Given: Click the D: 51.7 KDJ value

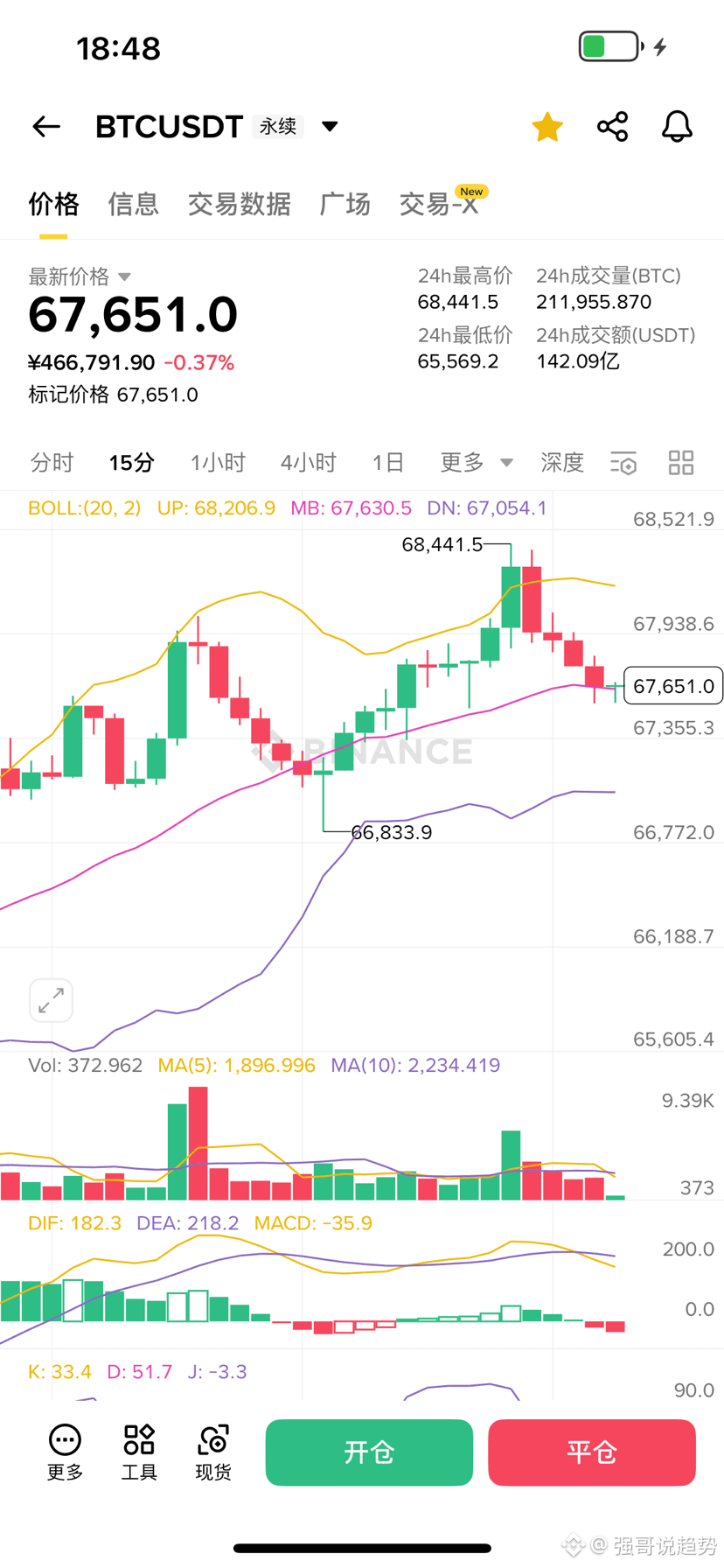Looking at the screenshot, I should click(x=139, y=1371).
